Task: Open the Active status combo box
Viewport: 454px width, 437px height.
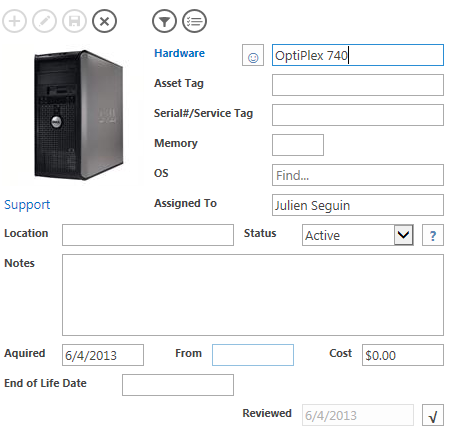Action: pos(358,235)
